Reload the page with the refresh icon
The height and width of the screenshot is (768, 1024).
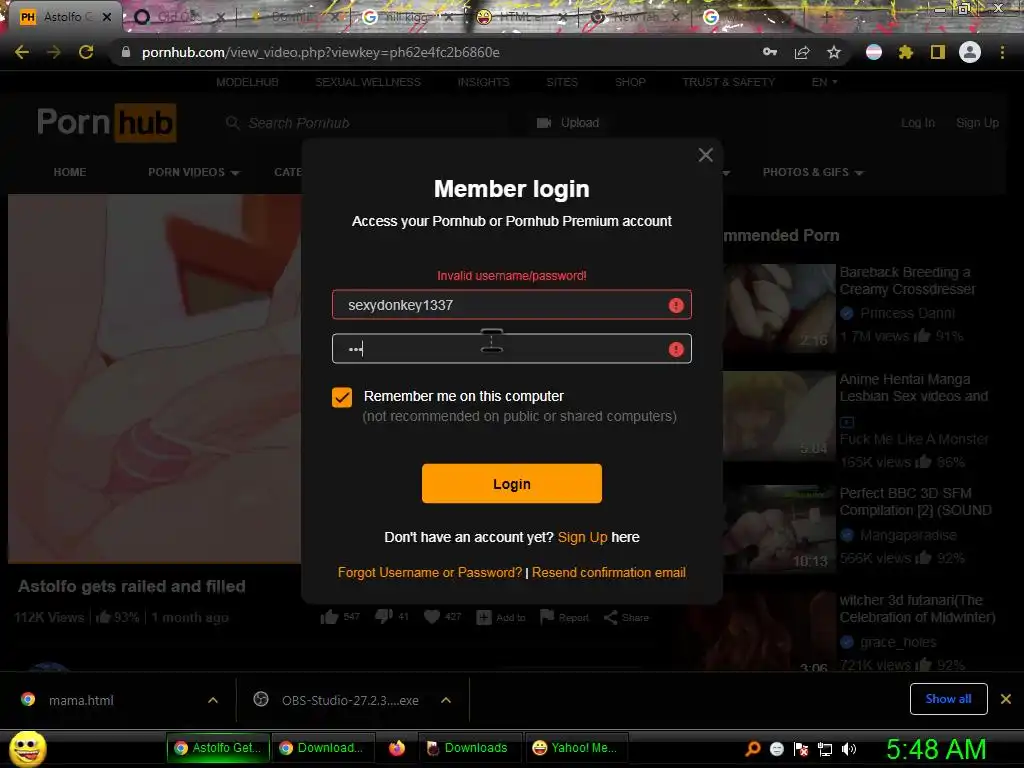click(86, 52)
